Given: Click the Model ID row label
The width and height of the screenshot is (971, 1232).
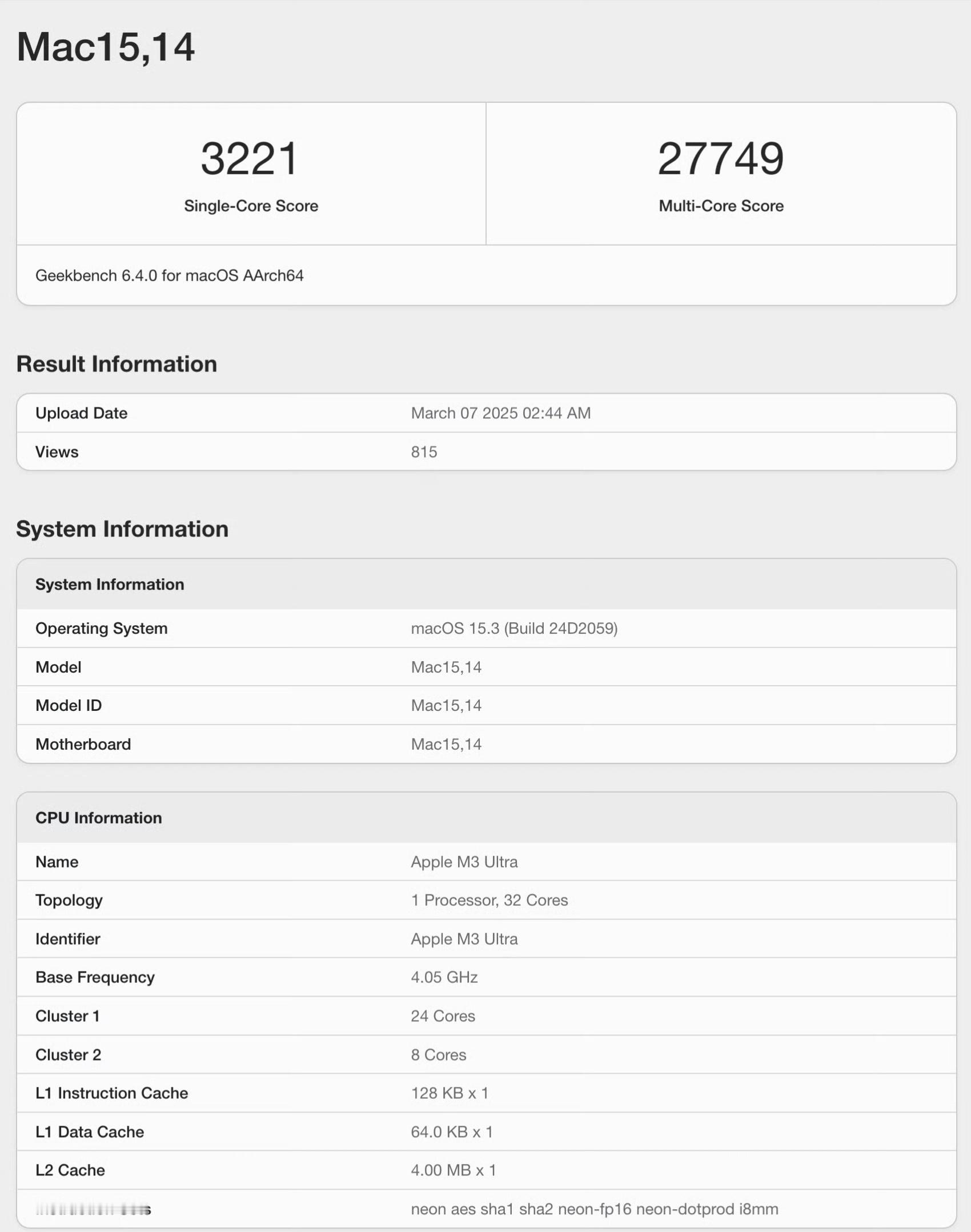Looking at the screenshot, I should click(68, 706).
